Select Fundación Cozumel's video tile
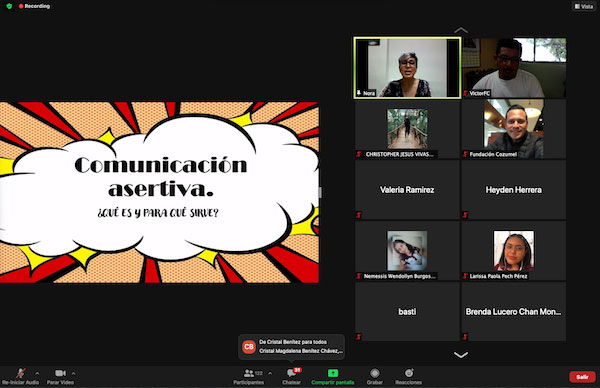This screenshot has height=388, width=600. point(514,129)
